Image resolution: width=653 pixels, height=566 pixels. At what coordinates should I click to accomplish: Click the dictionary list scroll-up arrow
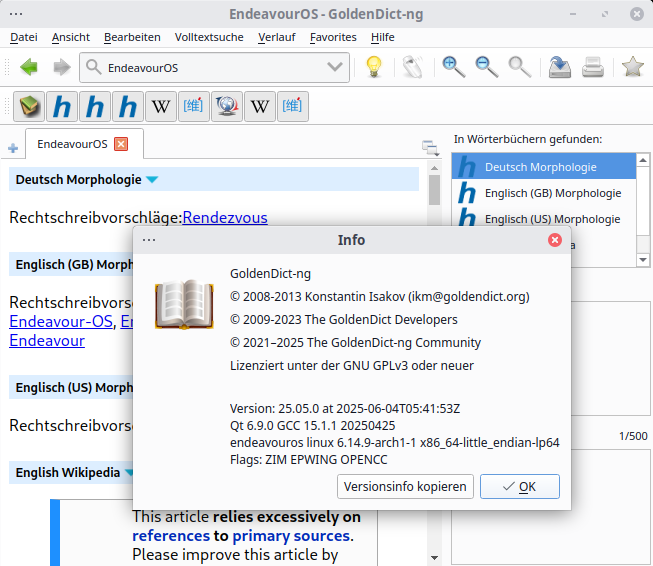(643, 160)
